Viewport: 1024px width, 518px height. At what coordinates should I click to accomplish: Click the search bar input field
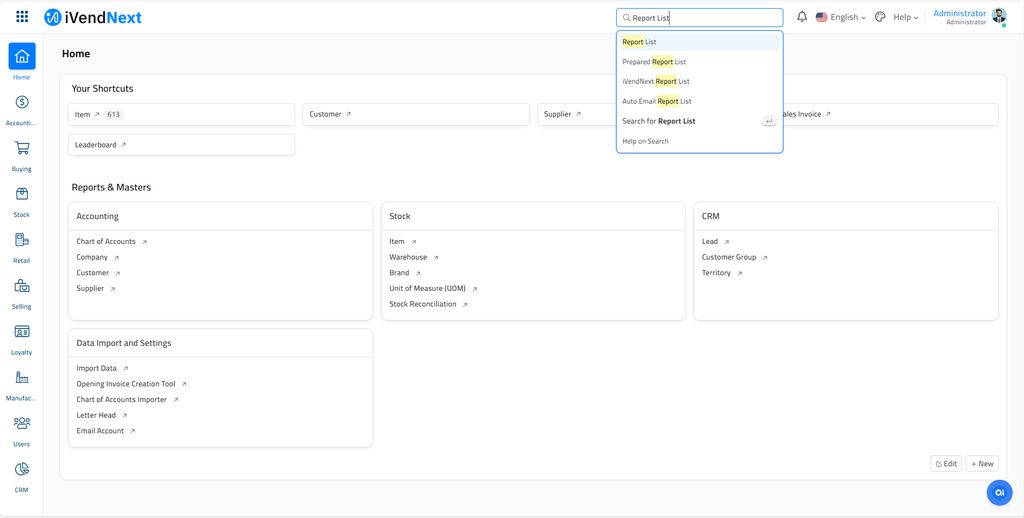point(699,18)
